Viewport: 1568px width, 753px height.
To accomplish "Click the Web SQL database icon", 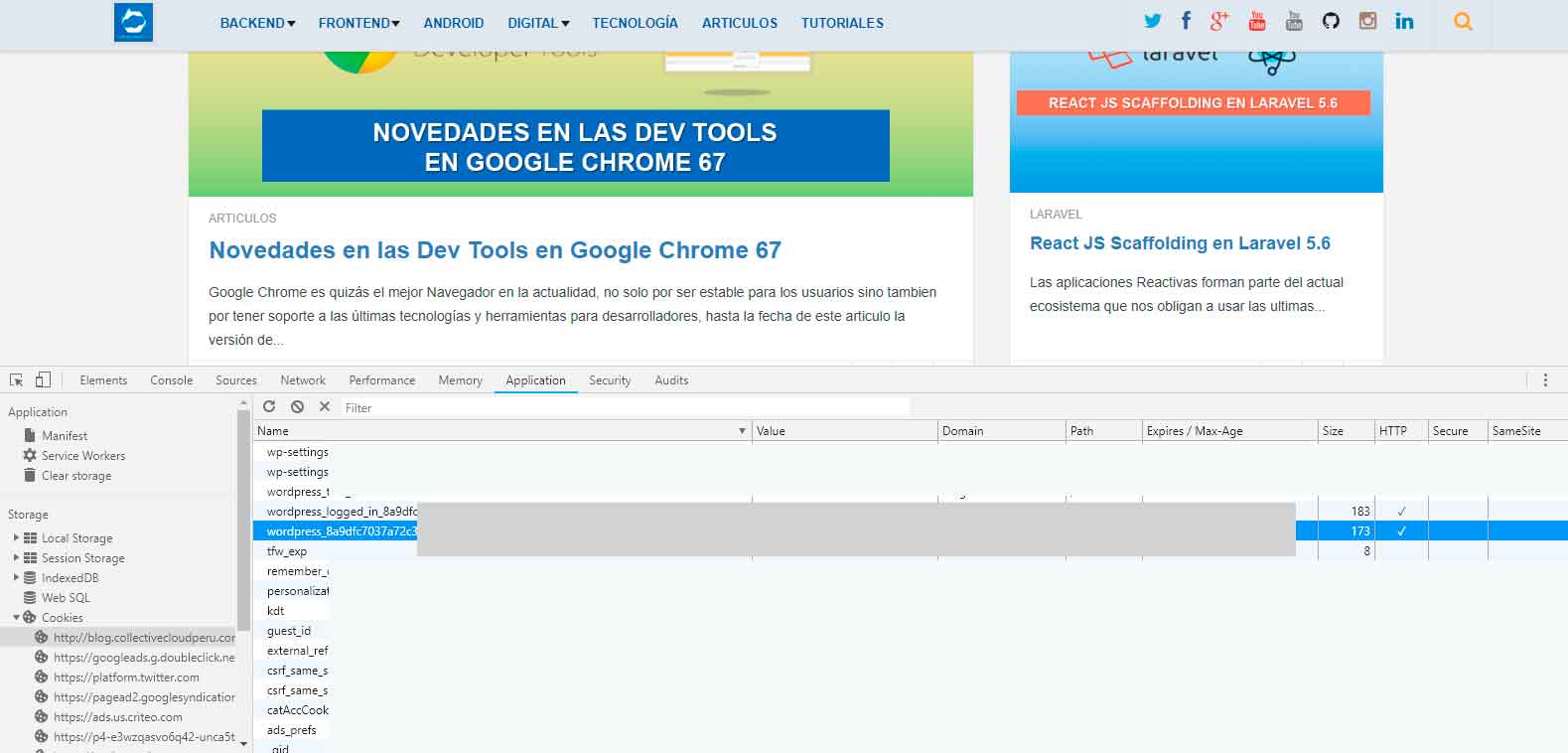I will 31,597.
